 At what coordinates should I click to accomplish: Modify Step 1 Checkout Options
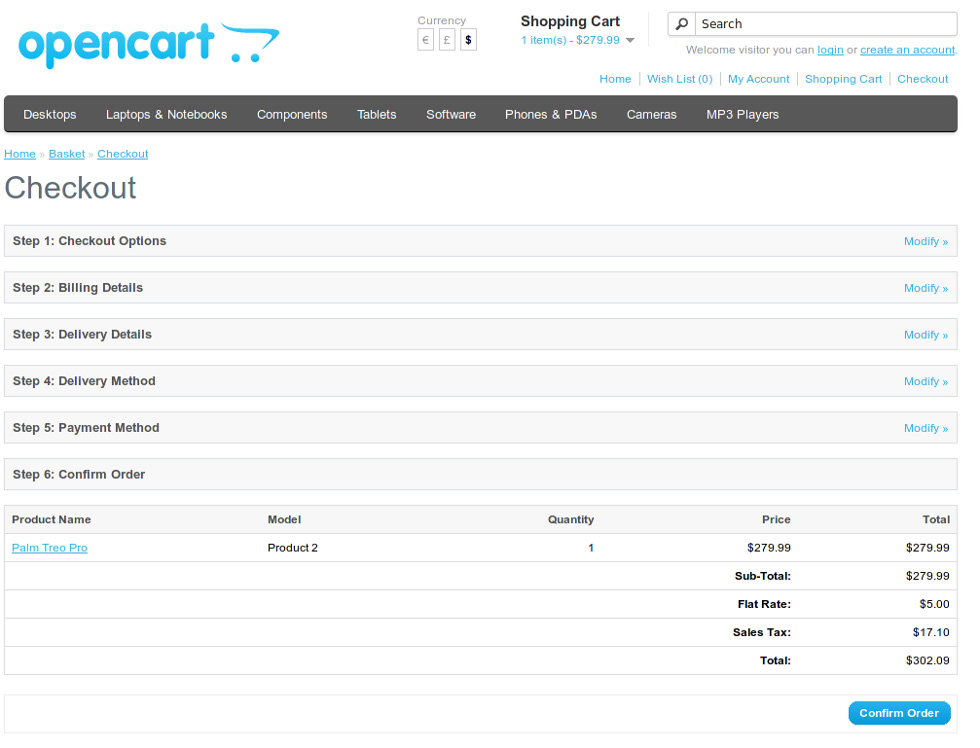[925, 241]
